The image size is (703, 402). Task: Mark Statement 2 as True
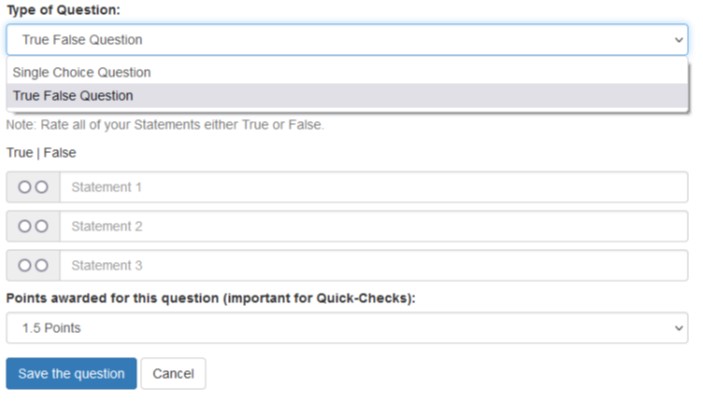24,226
